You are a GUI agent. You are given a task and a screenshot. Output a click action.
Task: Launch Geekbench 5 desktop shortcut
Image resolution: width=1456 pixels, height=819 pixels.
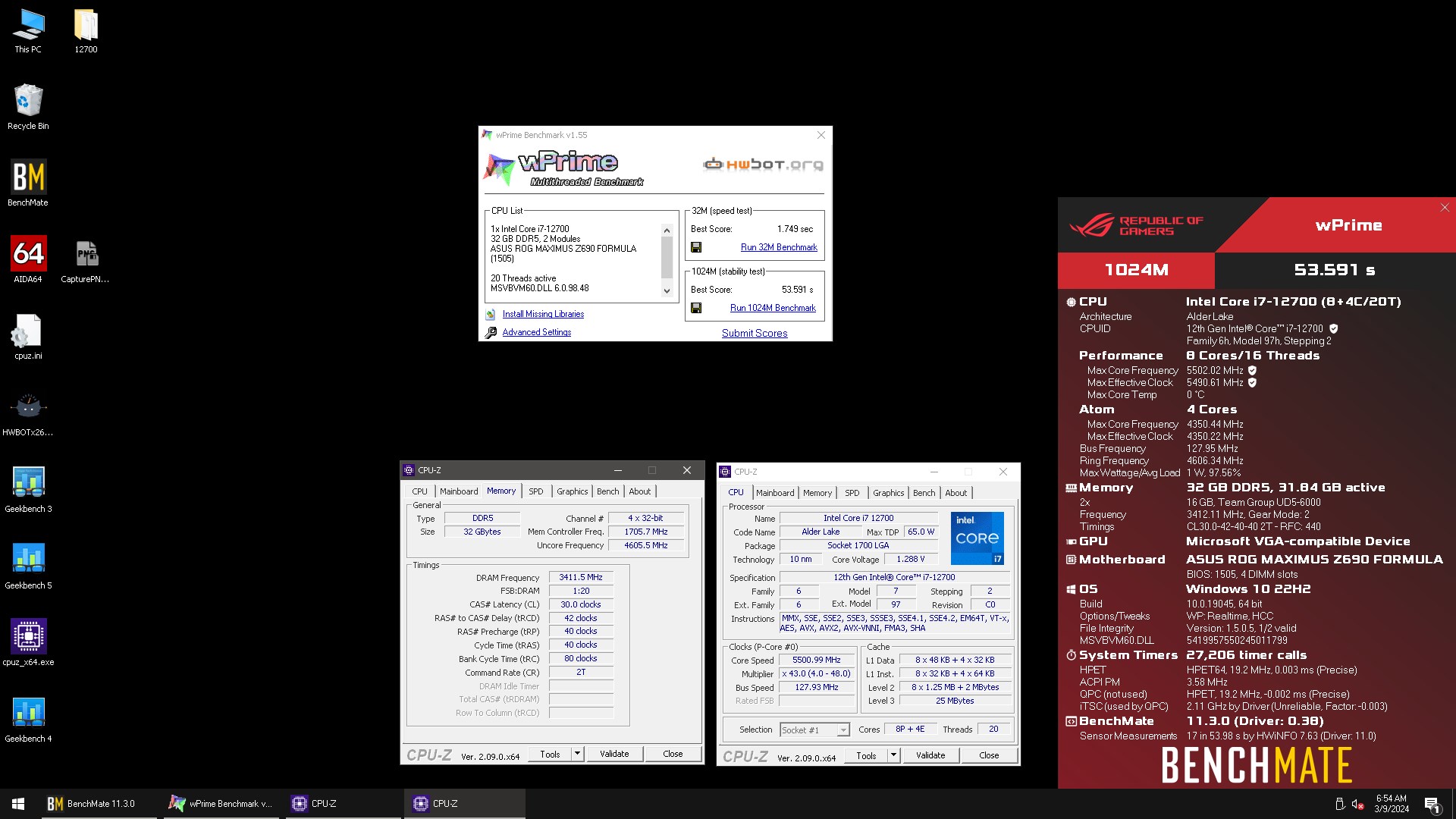pos(28,566)
